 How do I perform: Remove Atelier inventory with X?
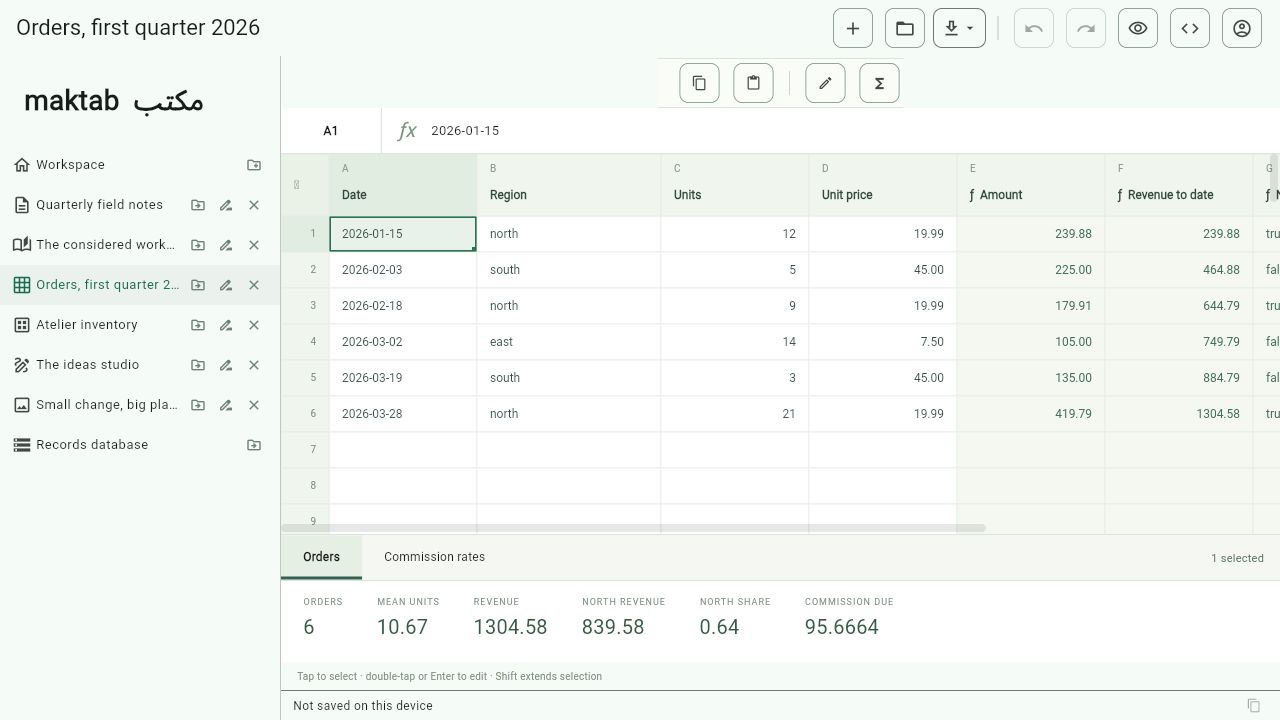pyautogui.click(x=254, y=325)
